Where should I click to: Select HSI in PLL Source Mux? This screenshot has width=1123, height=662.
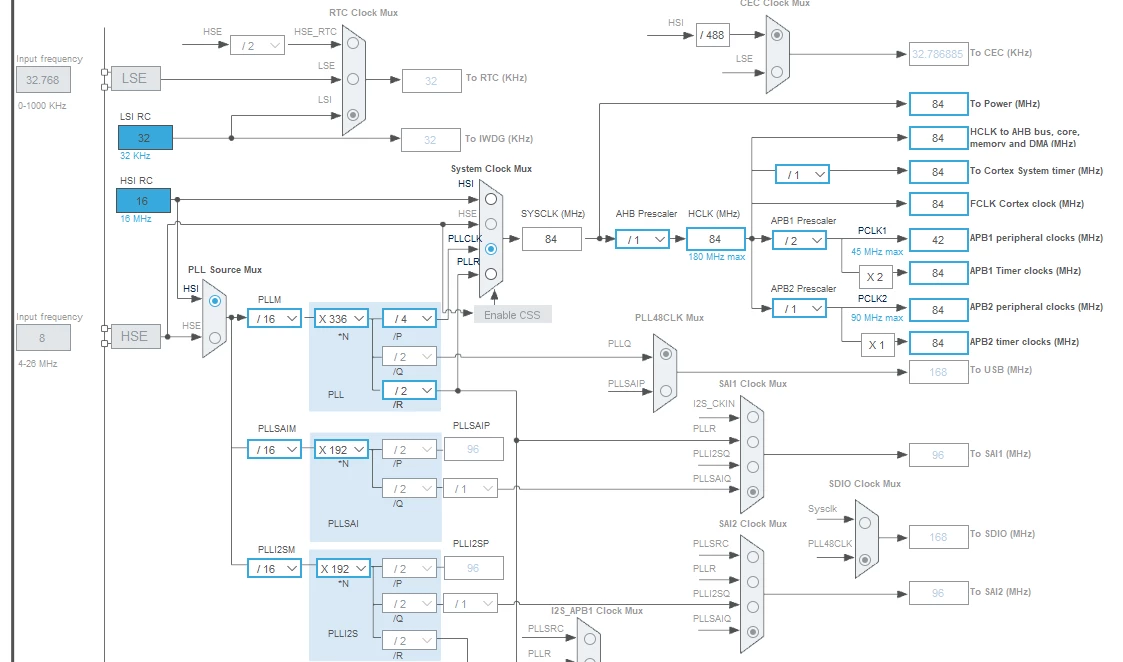click(215, 301)
